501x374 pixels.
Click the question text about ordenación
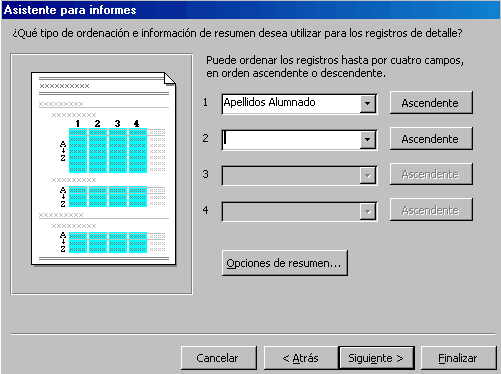click(237, 33)
